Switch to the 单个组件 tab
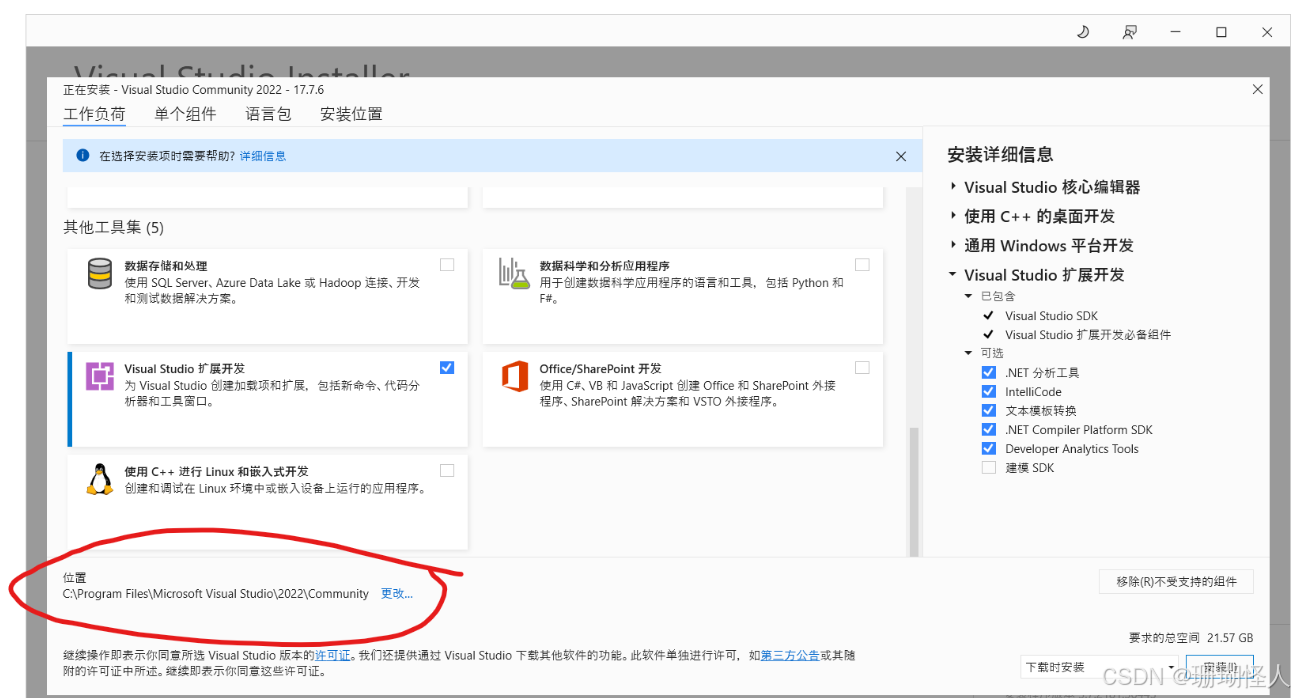 click(185, 114)
